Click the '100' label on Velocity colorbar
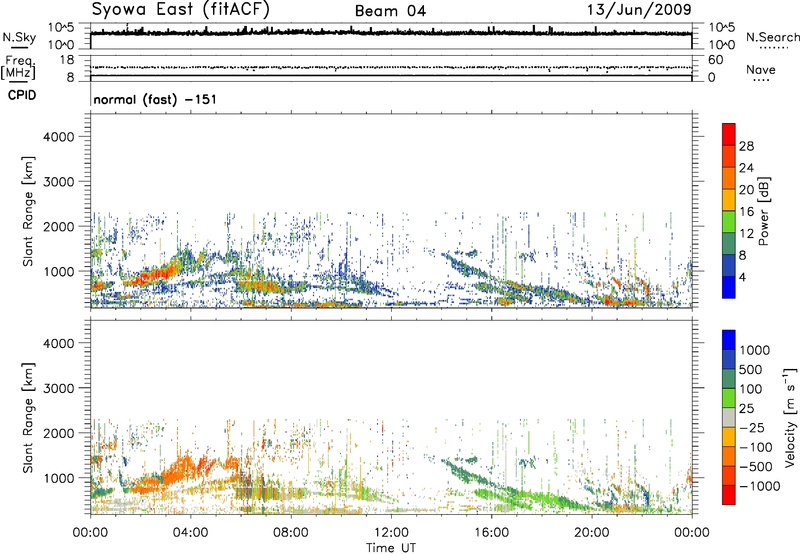 [x=751, y=389]
